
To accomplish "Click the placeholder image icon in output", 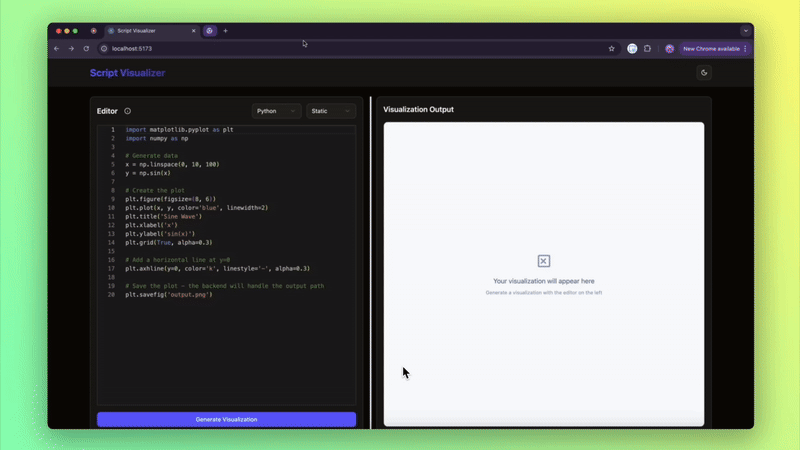I will click(x=544, y=261).
